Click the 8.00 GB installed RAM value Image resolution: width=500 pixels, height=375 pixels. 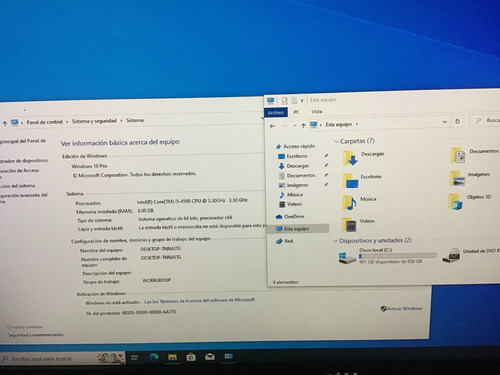pyautogui.click(x=145, y=211)
